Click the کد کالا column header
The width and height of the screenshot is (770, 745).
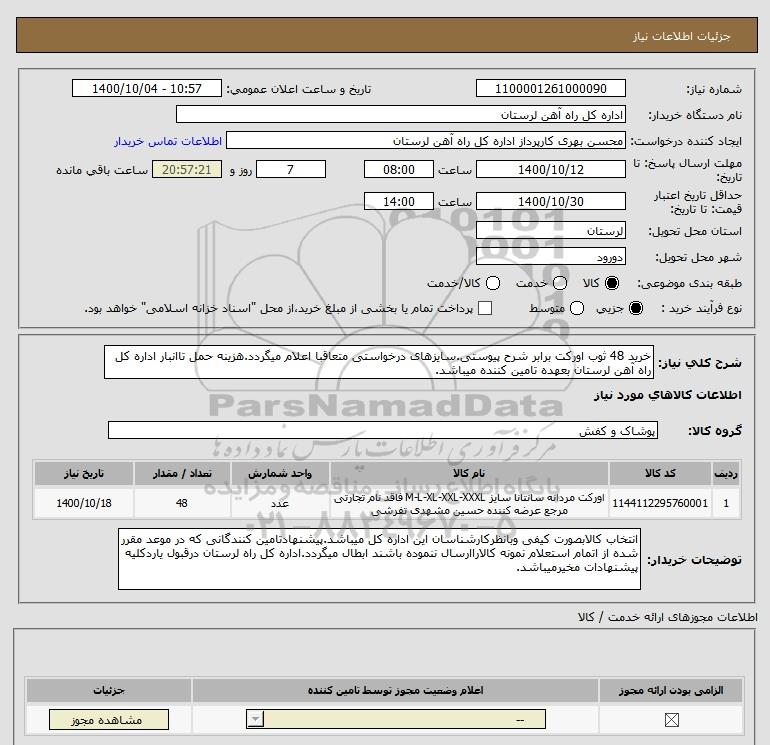(x=660, y=473)
